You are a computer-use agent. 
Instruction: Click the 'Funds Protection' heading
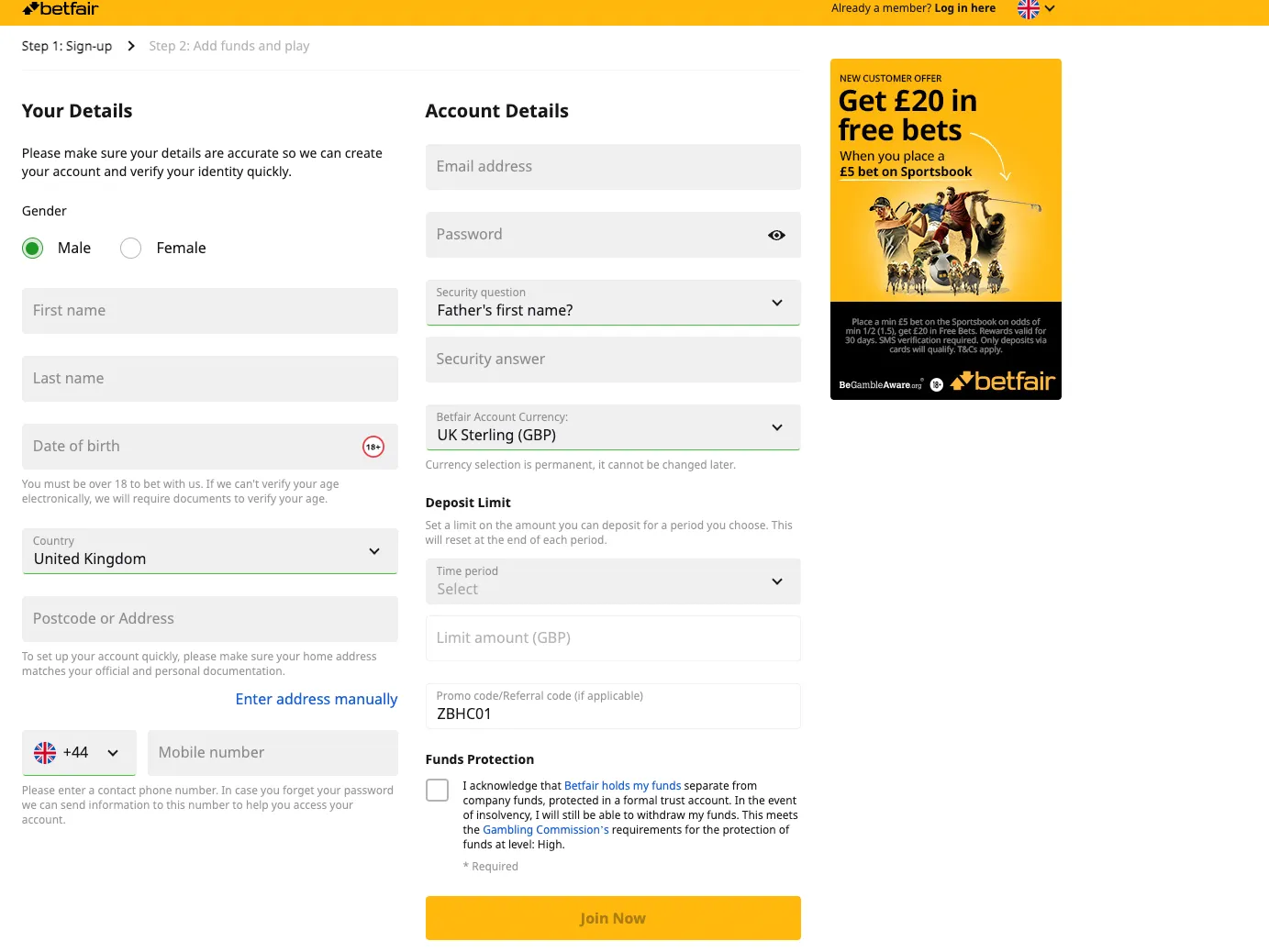[x=480, y=759]
